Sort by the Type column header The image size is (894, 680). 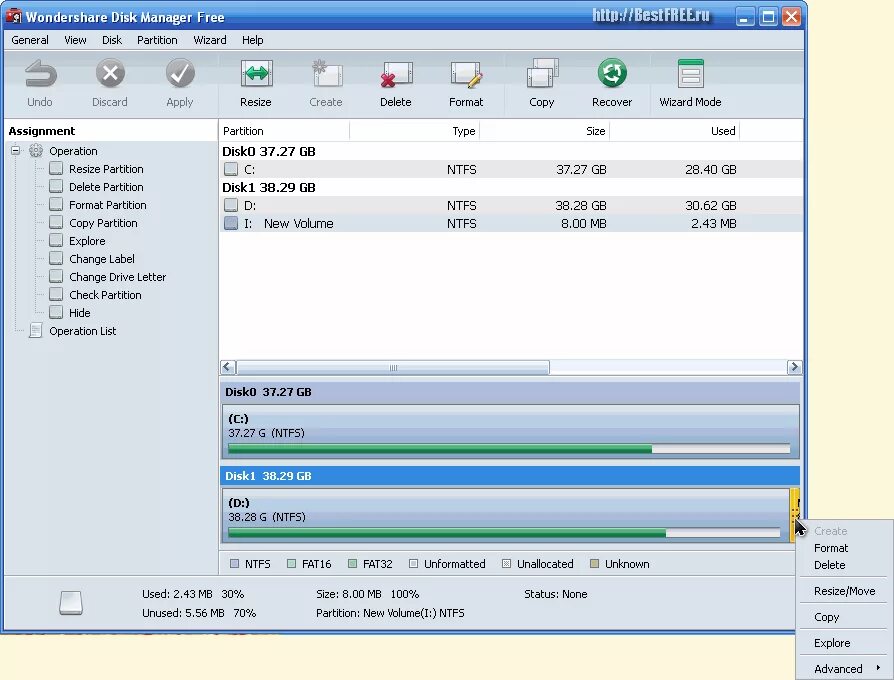pos(415,131)
